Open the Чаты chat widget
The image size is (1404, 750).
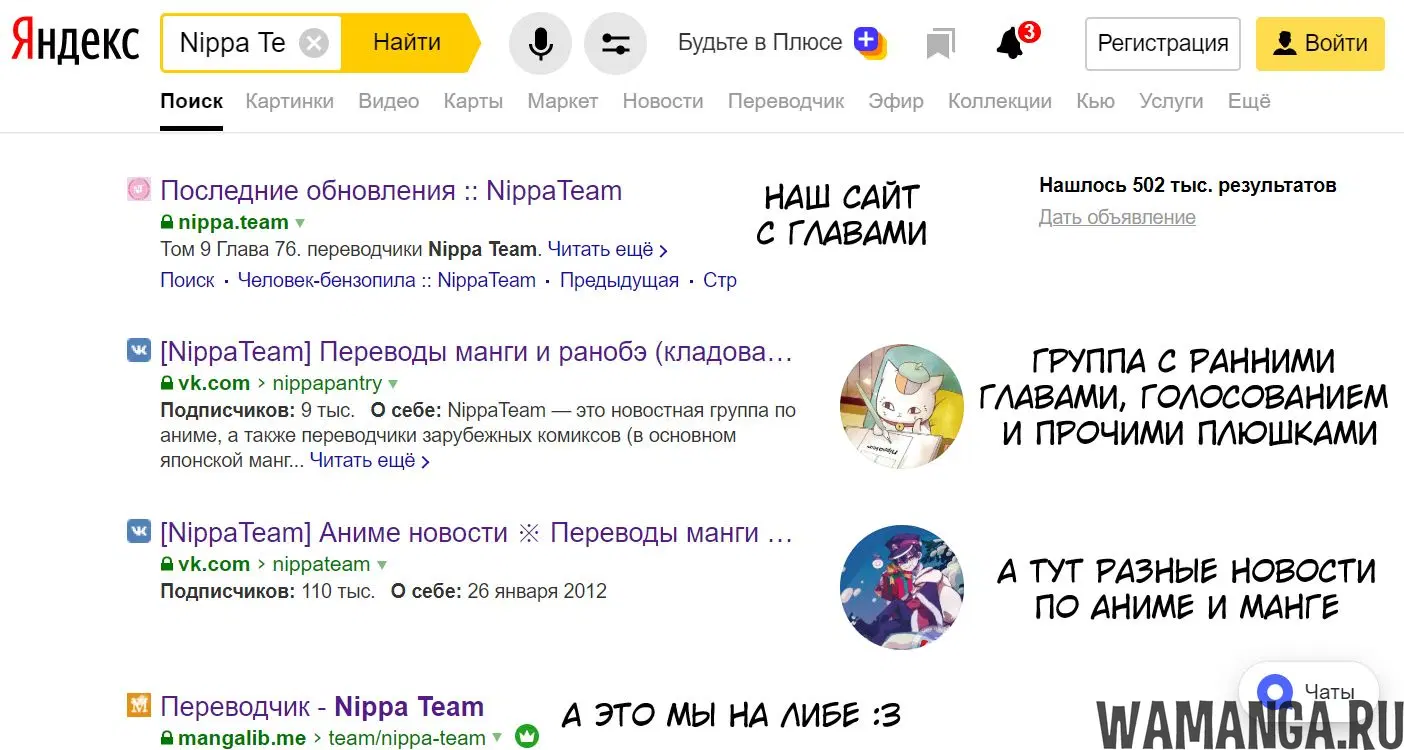tap(1308, 692)
